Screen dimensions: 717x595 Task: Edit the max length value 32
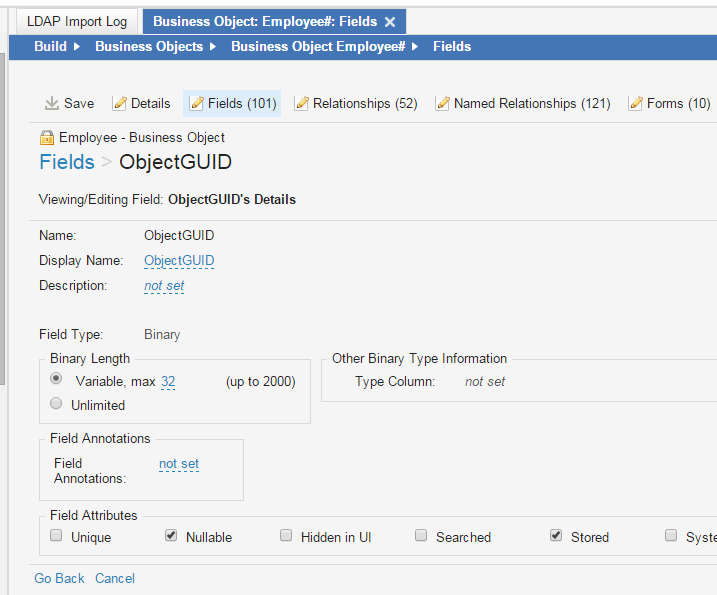coord(168,381)
